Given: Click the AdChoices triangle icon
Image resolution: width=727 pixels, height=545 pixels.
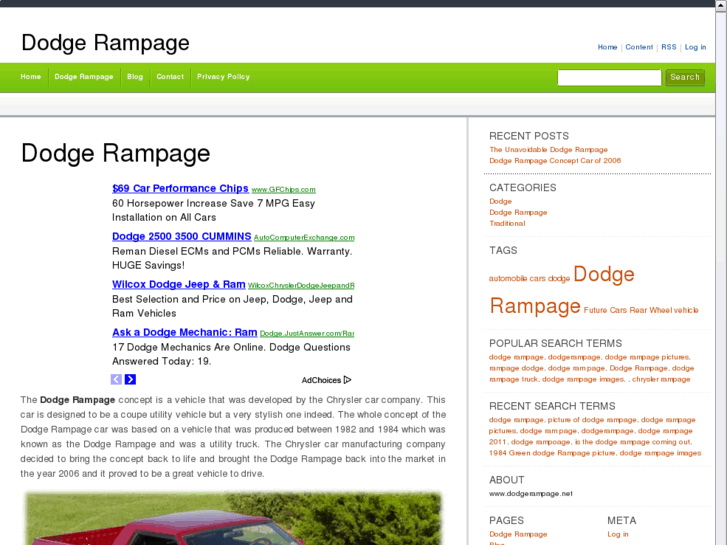Looking at the screenshot, I should (x=348, y=380).
